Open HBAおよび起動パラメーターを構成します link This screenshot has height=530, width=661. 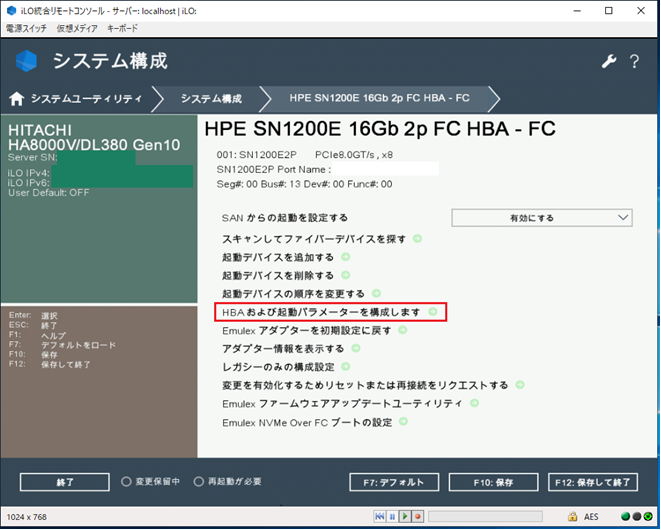tap(321, 312)
